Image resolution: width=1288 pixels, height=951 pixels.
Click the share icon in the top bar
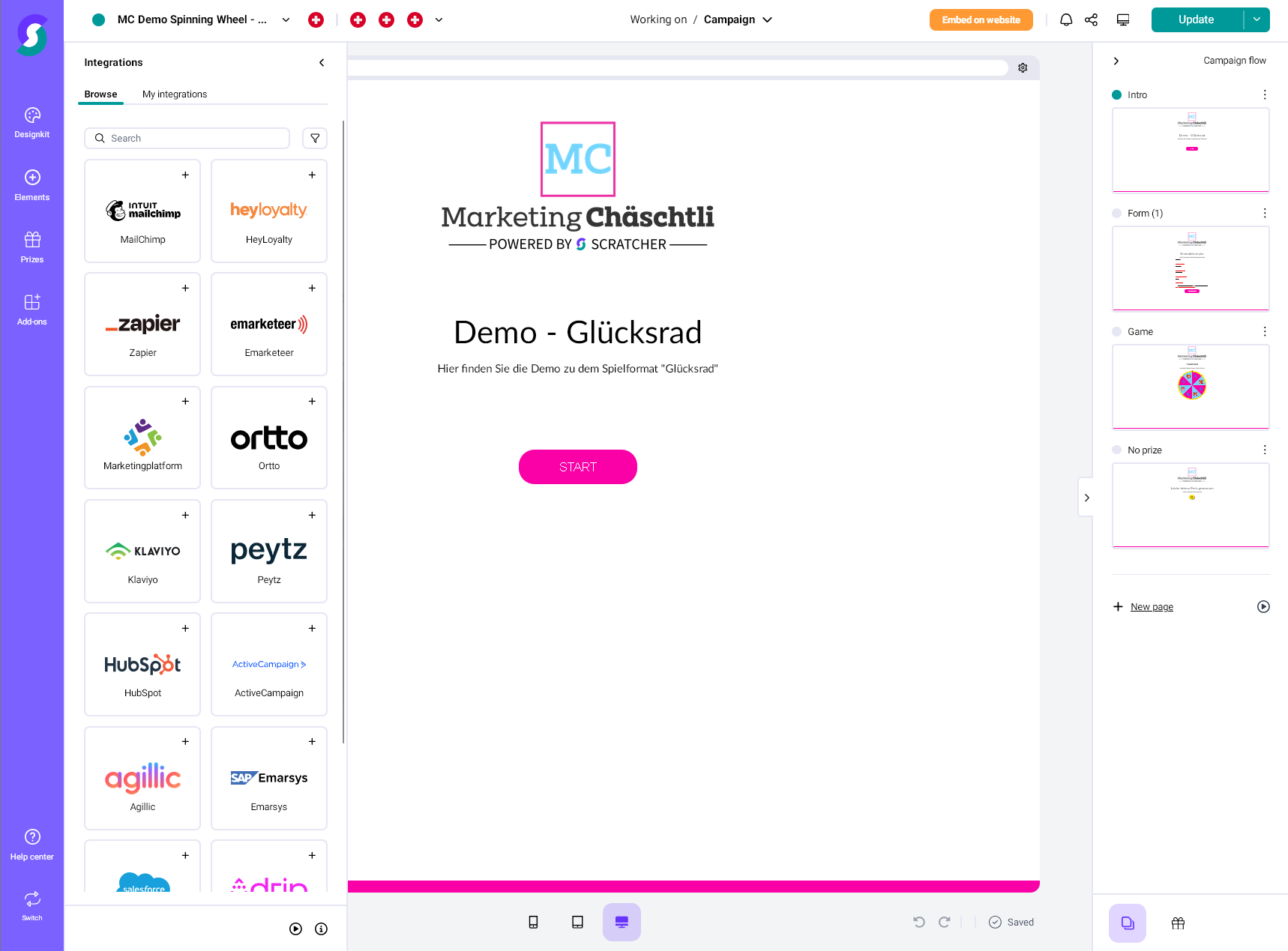click(x=1092, y=19)
